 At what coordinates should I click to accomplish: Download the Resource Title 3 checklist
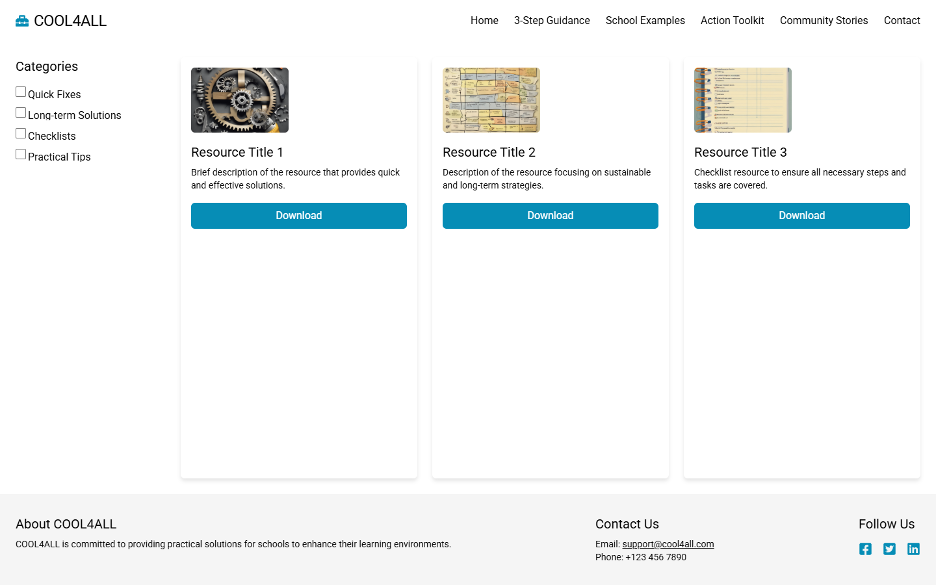[x=801, y=216]
